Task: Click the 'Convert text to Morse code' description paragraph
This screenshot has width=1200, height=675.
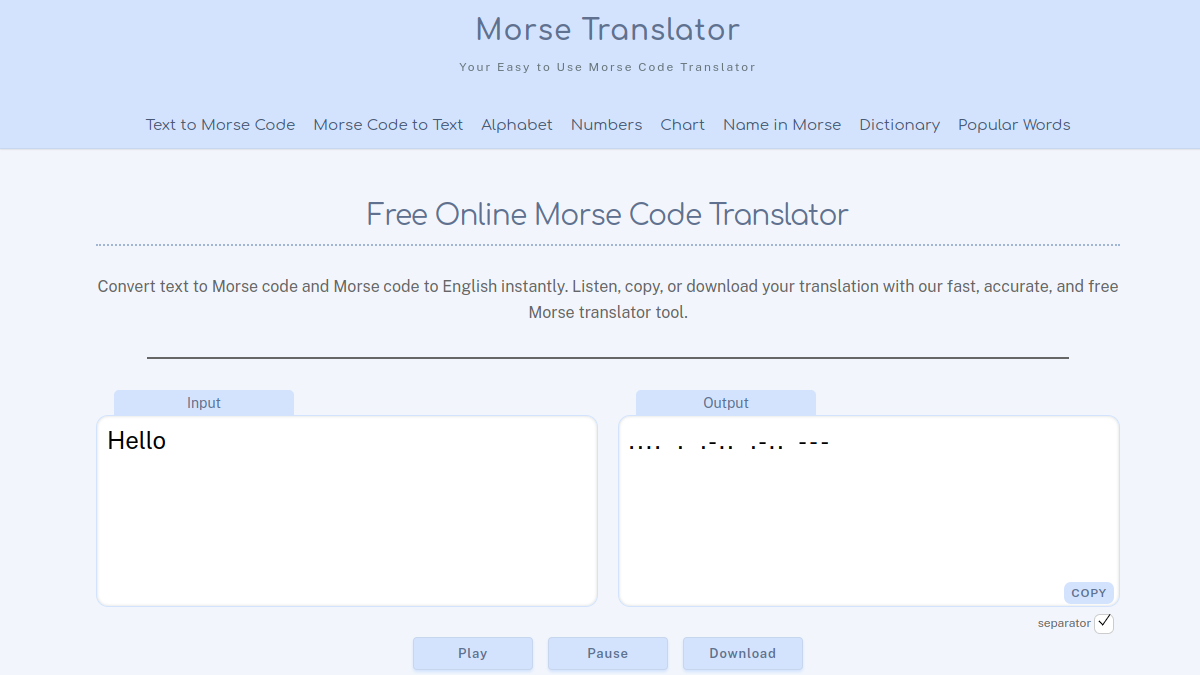Action: 608,299
